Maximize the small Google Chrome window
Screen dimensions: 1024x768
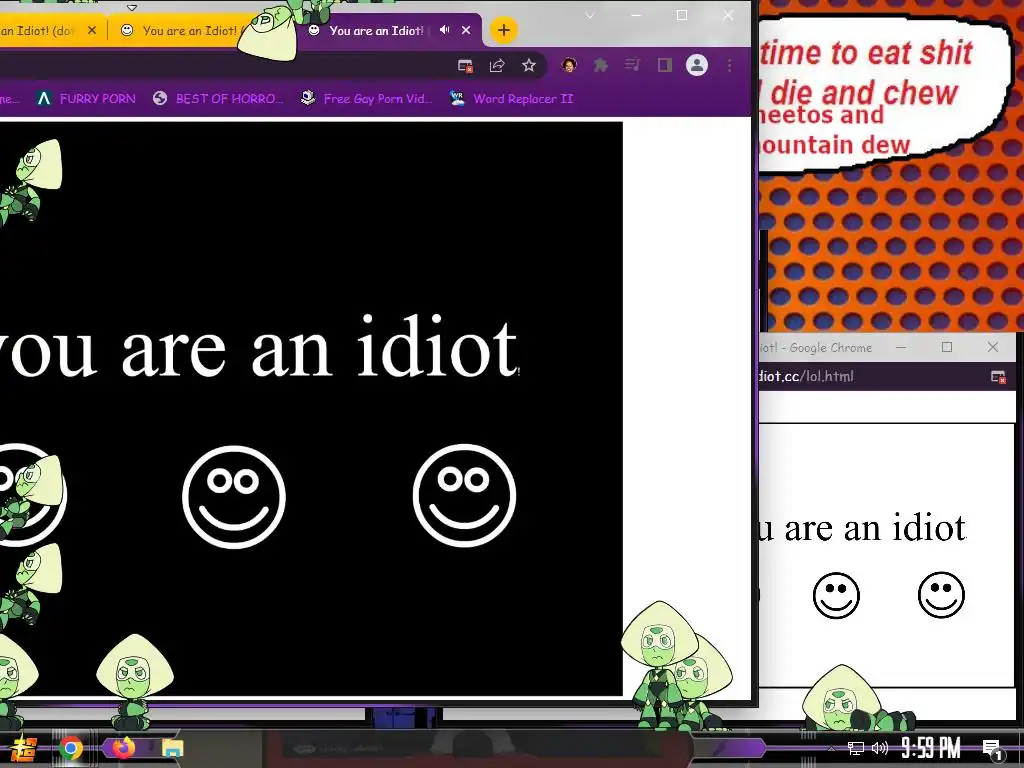947,347
